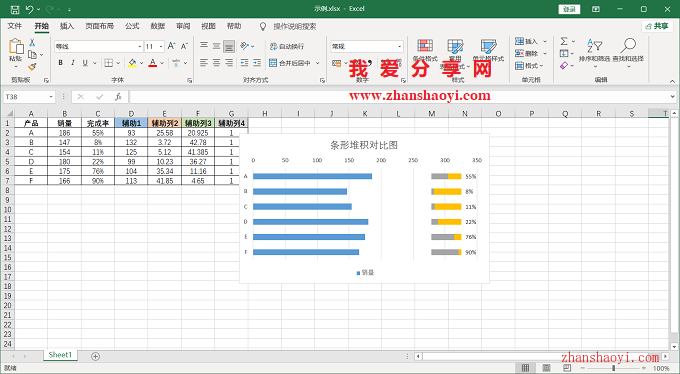The width and height of the screenshot is (680, 374).
Task: Open the font name dropdown
Action: pyautogui.click(x=140, y=46)
